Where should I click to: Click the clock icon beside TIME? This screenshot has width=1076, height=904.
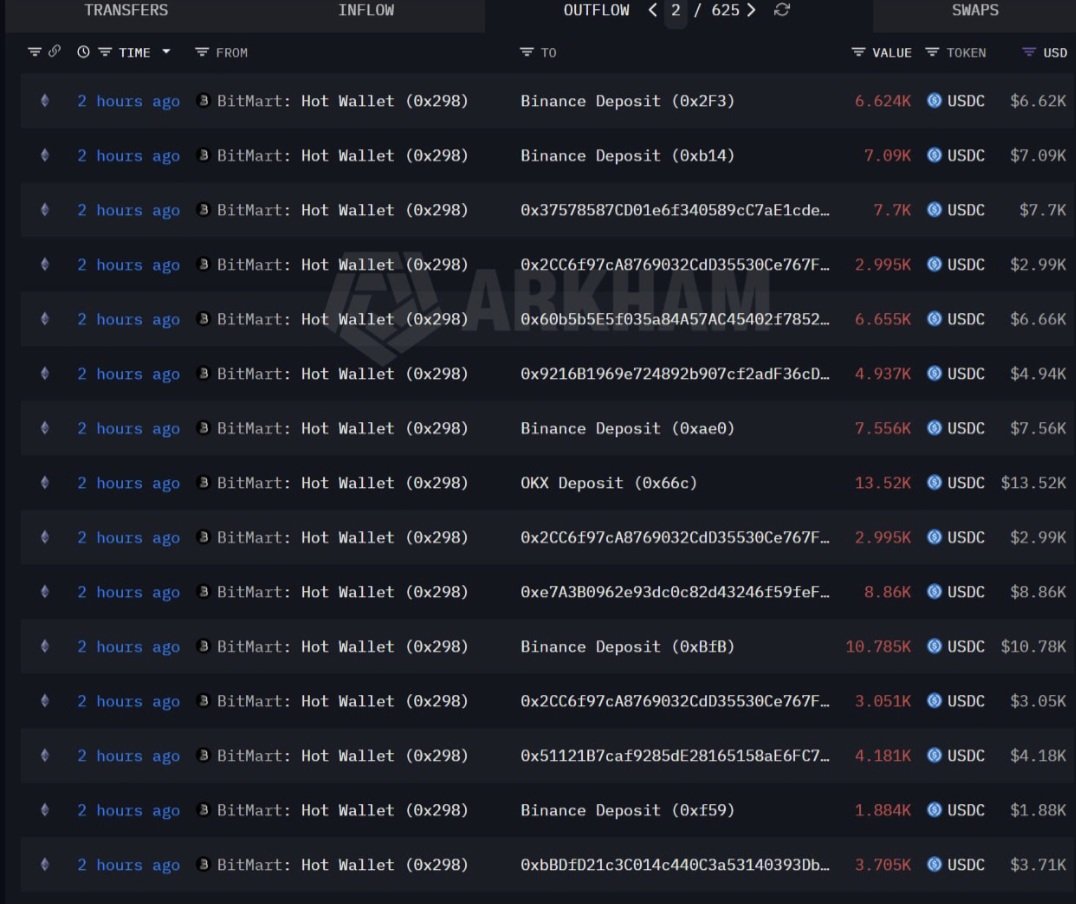tap(83, 52)
